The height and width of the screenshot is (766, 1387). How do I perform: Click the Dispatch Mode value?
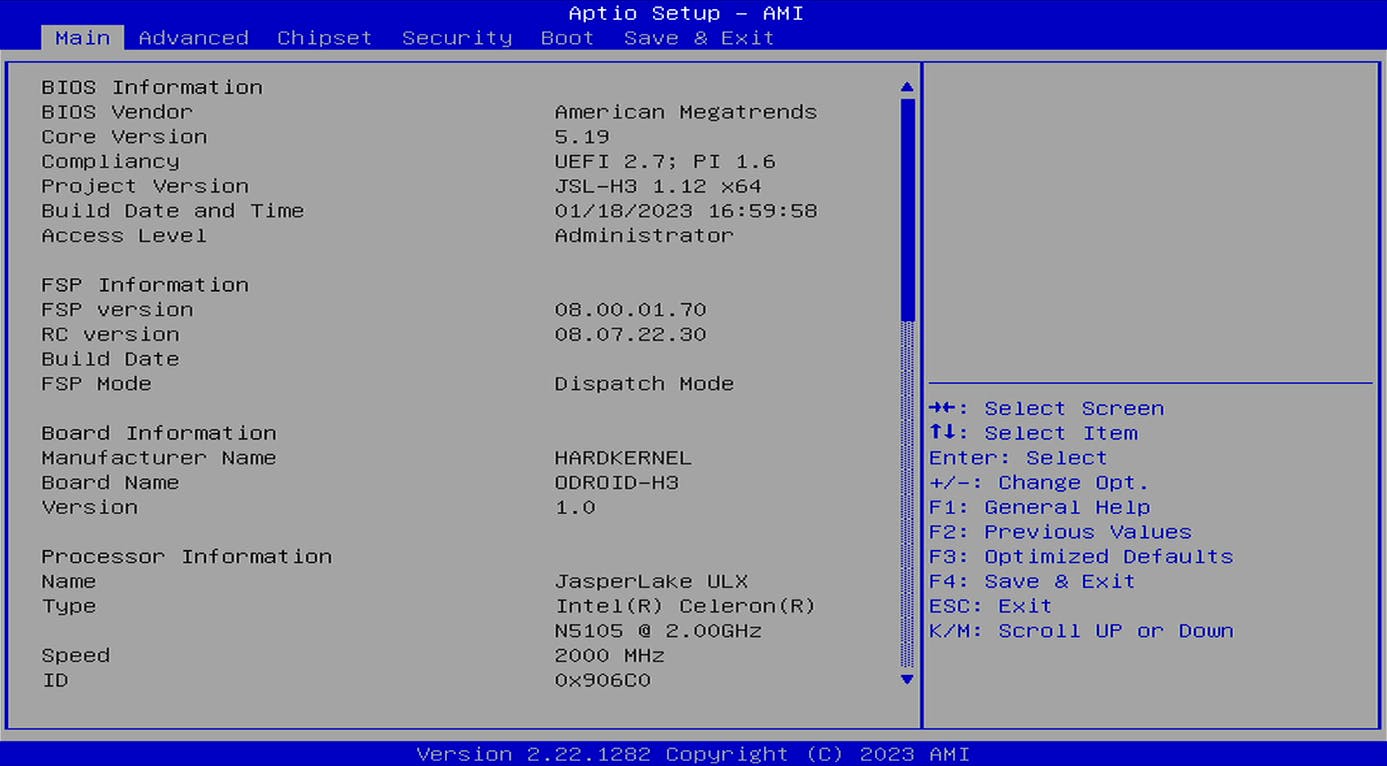(644, 384)
